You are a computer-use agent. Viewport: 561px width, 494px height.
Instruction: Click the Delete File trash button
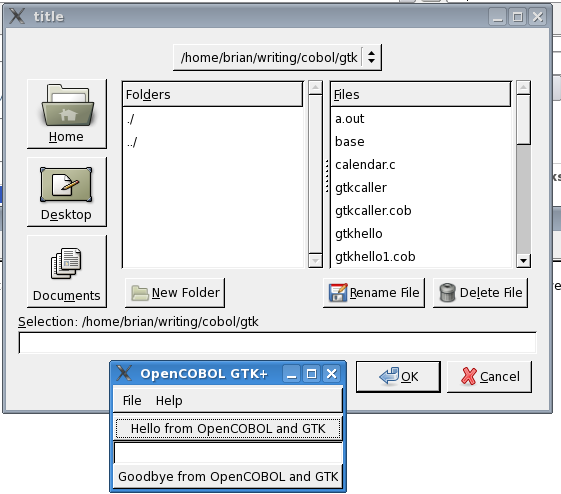[x=480, y=293]
